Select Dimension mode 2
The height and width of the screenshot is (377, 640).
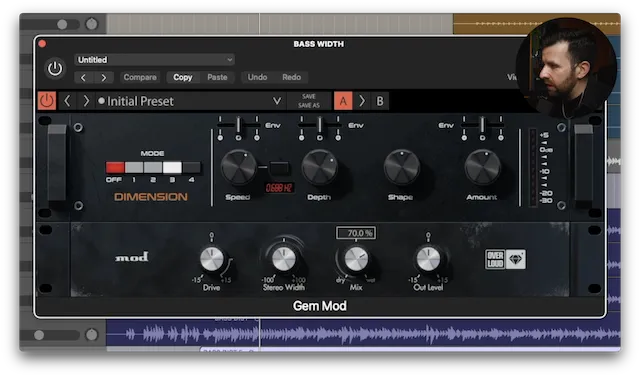[153, 167]
